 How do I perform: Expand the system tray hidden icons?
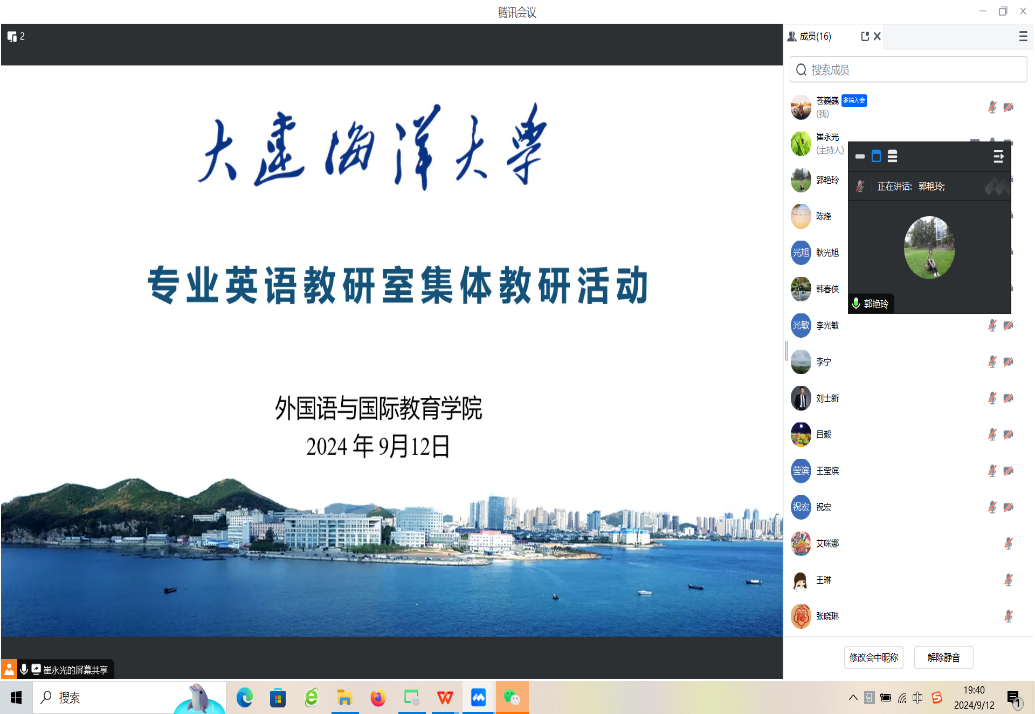pos(853,697)
